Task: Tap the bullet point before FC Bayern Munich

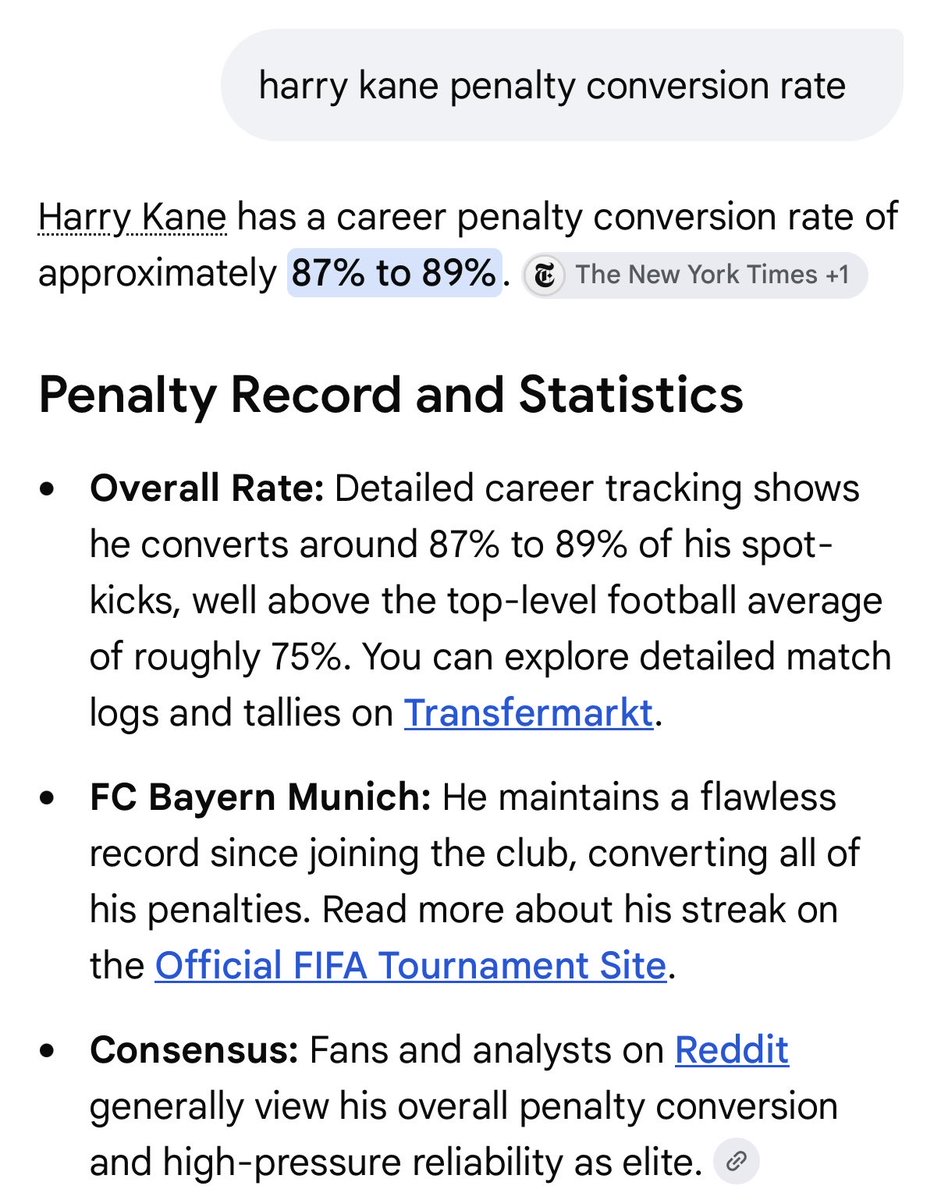Action: click(x=47, y=799)
